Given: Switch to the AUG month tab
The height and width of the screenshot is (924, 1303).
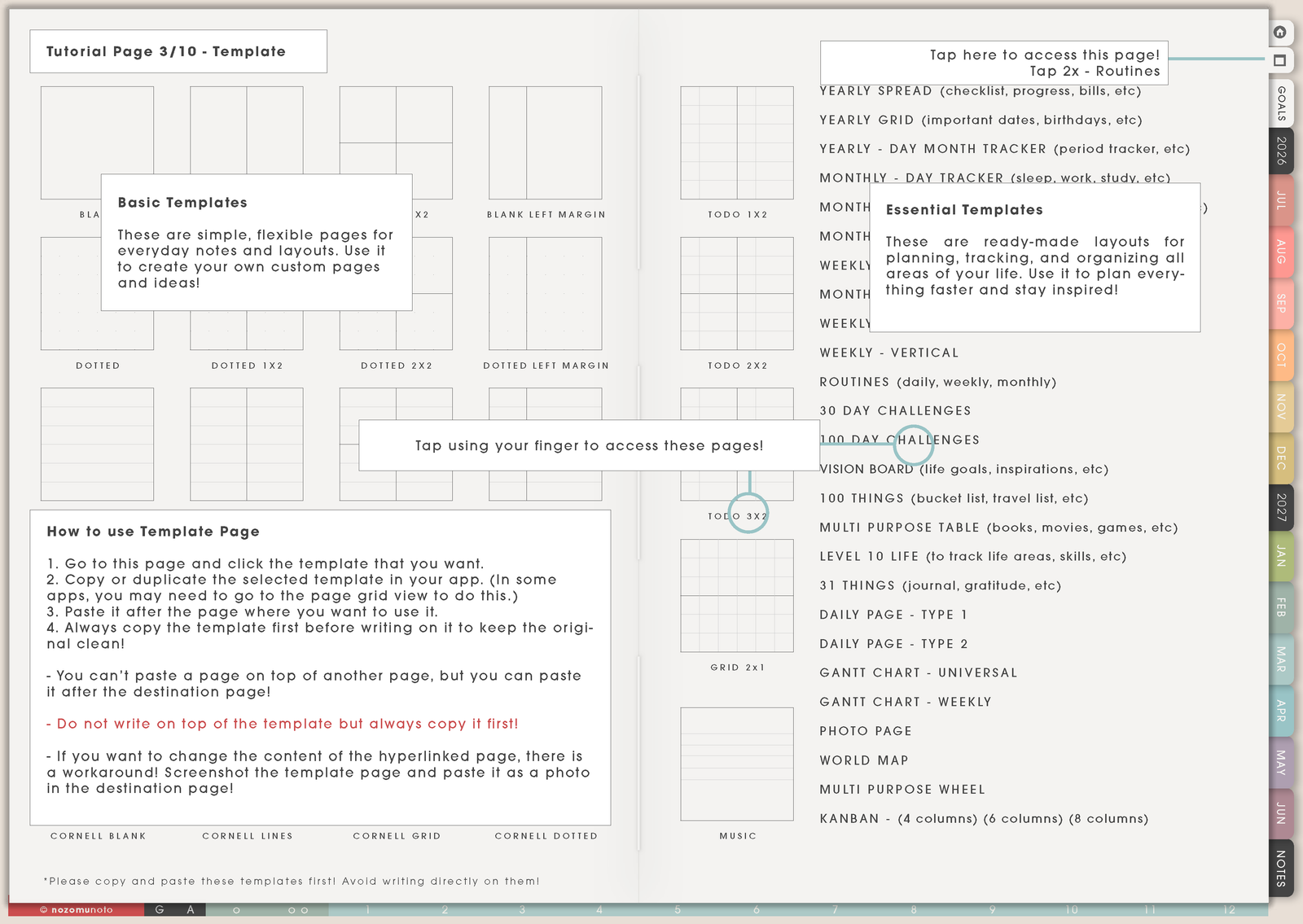Looking at the screenshot, I should (1281, 252).
